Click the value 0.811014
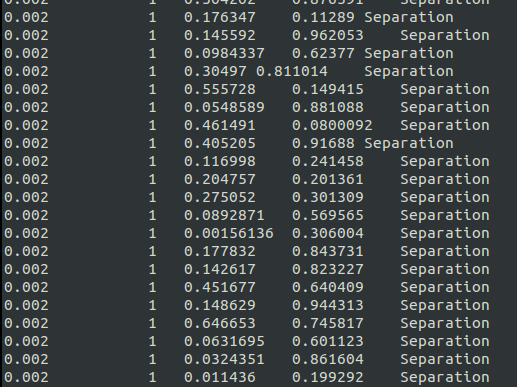 coord(292,71)
